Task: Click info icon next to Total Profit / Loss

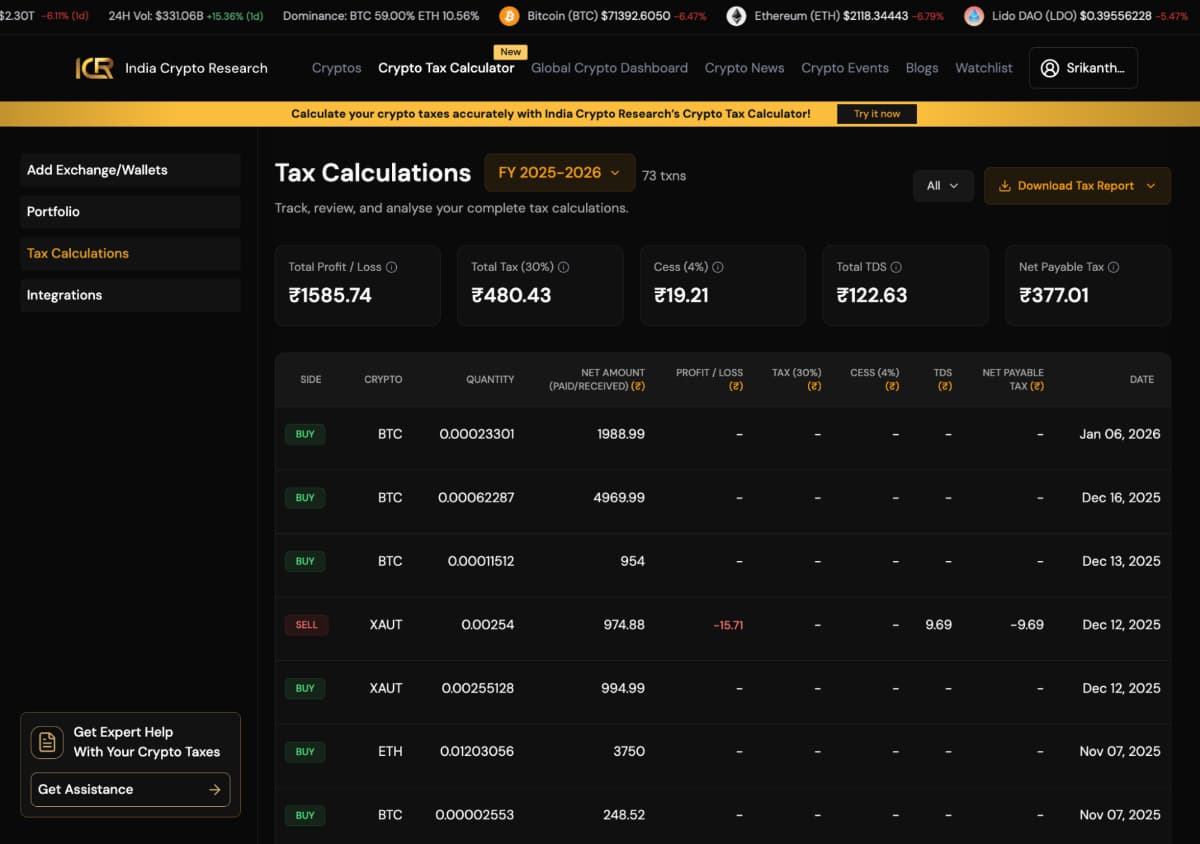Action: (392, 267)
